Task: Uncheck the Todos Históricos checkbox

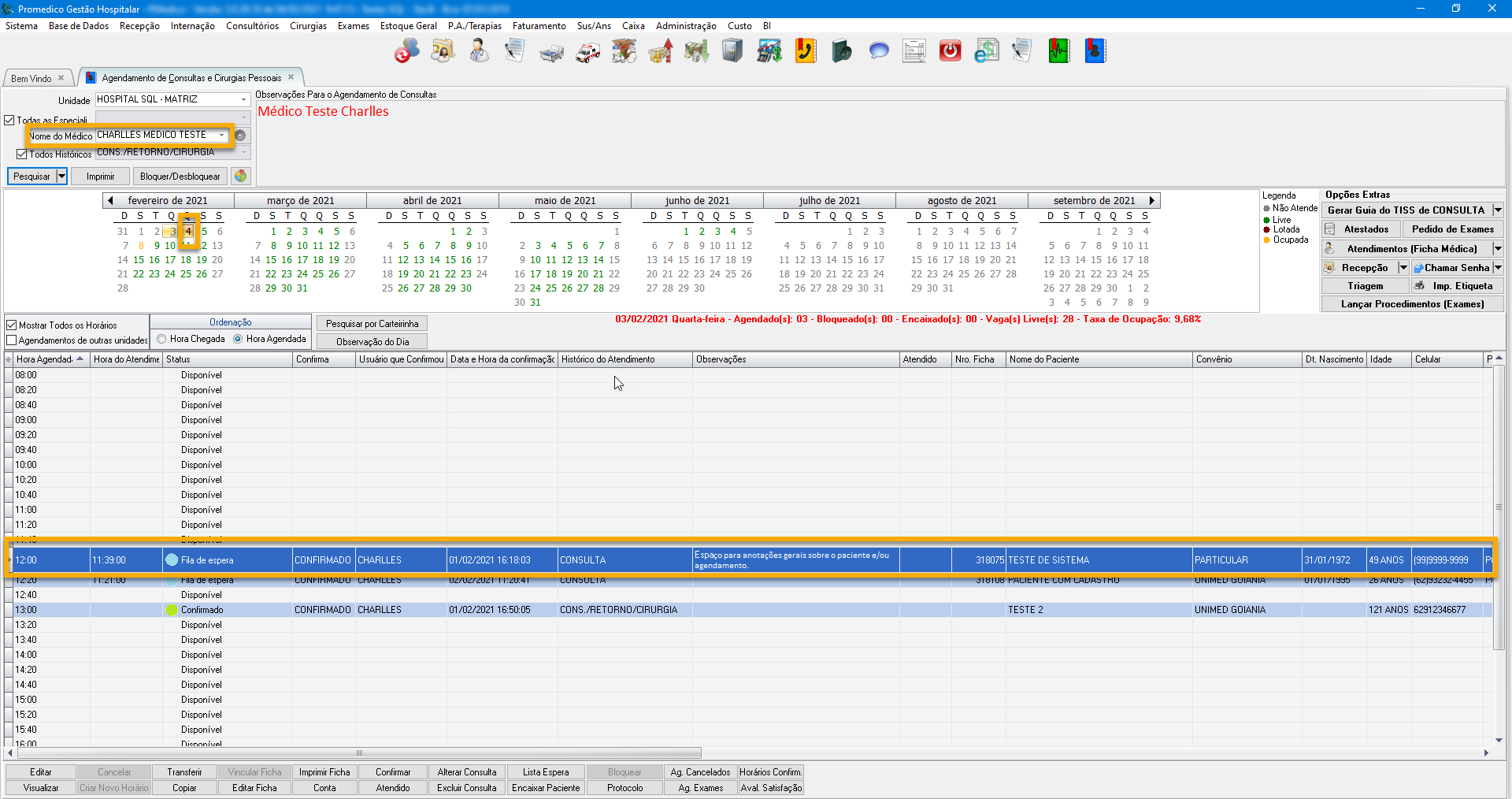Action: (x=22, y=154)
